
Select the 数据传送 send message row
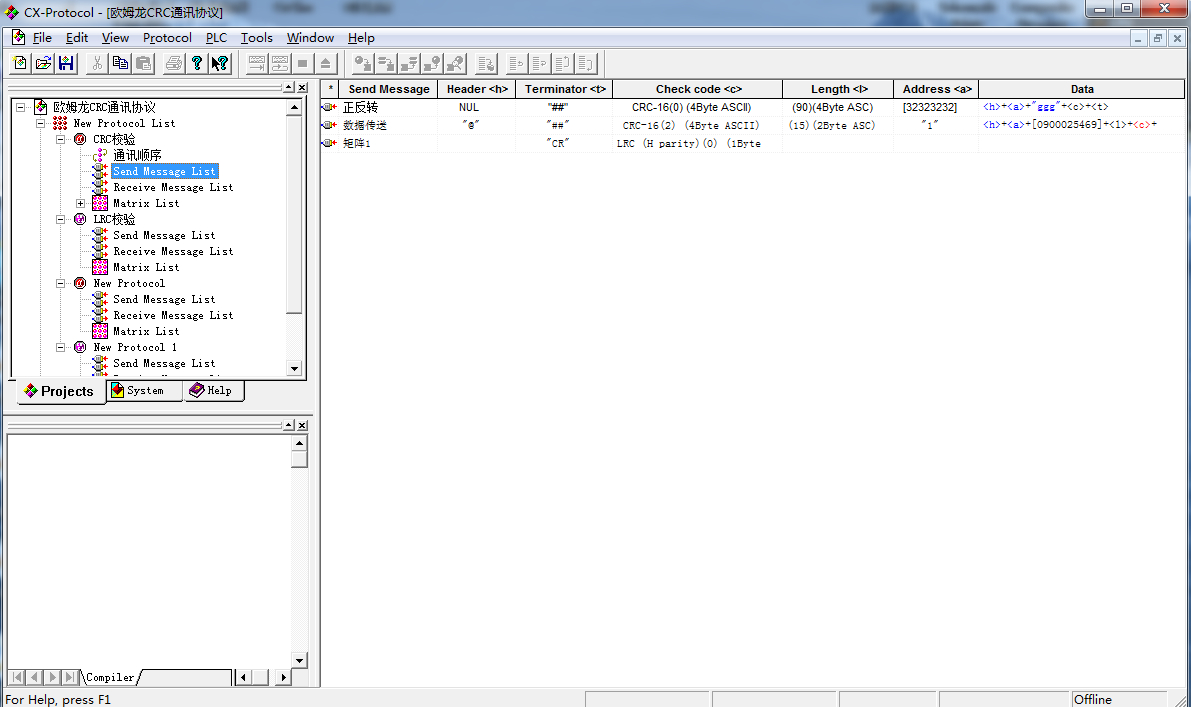tap(364, 125)
